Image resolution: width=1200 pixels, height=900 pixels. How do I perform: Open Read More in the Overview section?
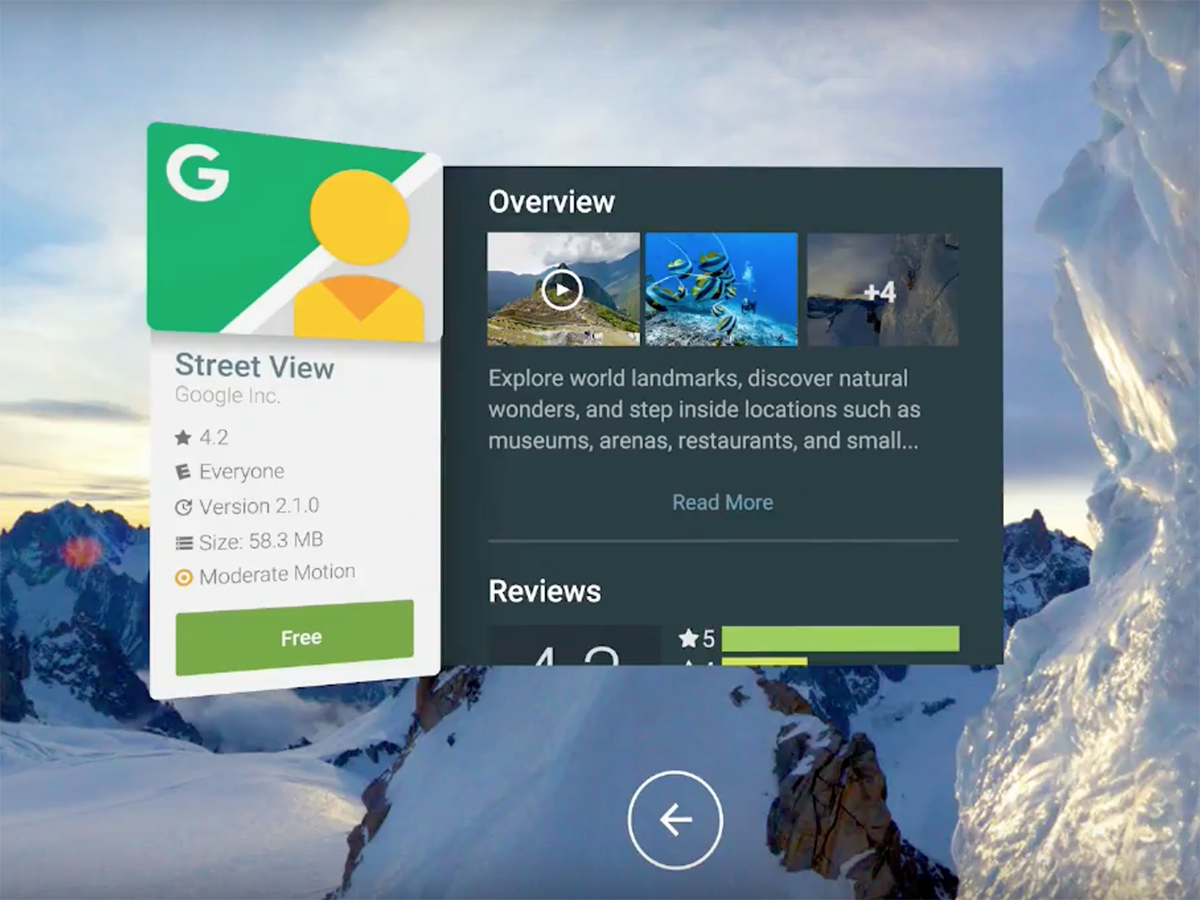[x=722, y=502]
